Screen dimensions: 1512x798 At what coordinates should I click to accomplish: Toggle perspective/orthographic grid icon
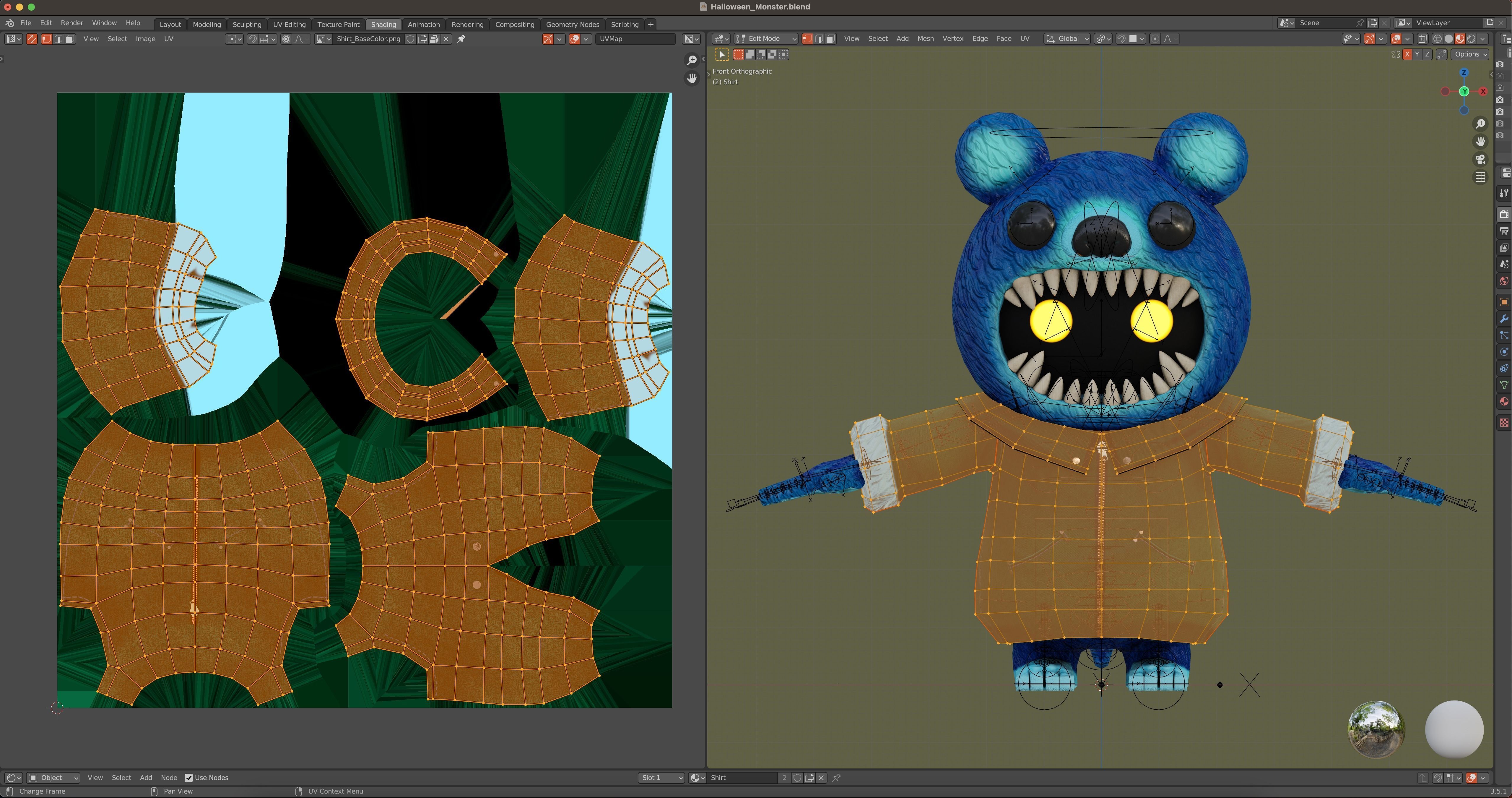click(x=1480, y=177)
